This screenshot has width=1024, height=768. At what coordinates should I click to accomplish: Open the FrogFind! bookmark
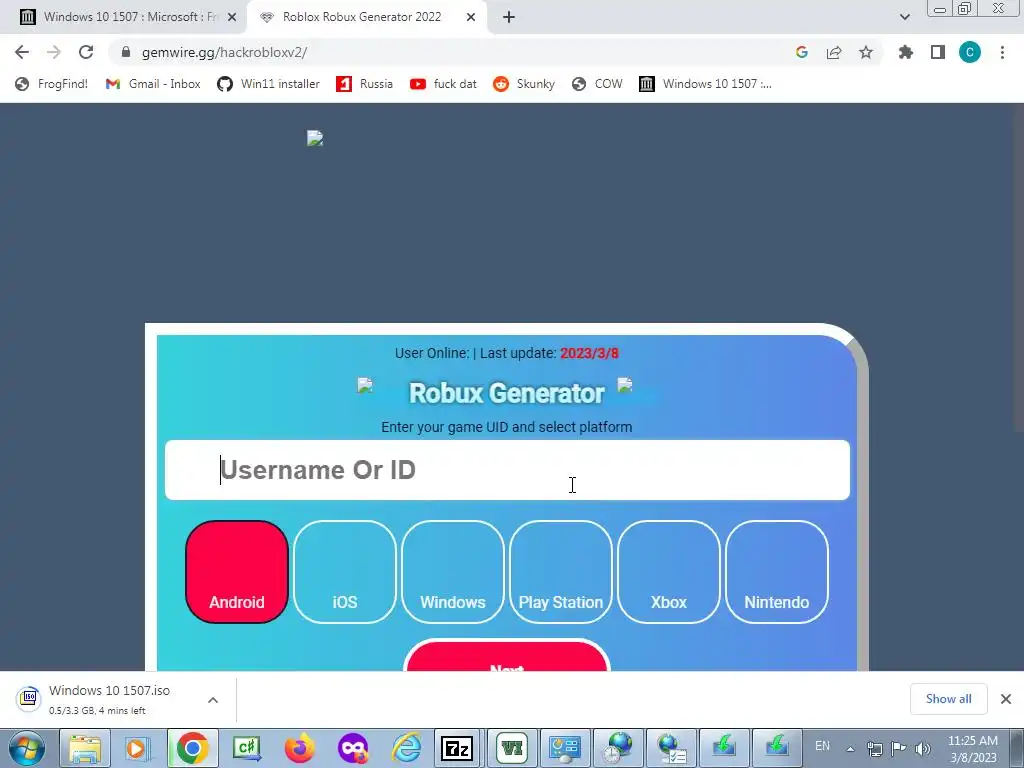[x=52, y=84]
